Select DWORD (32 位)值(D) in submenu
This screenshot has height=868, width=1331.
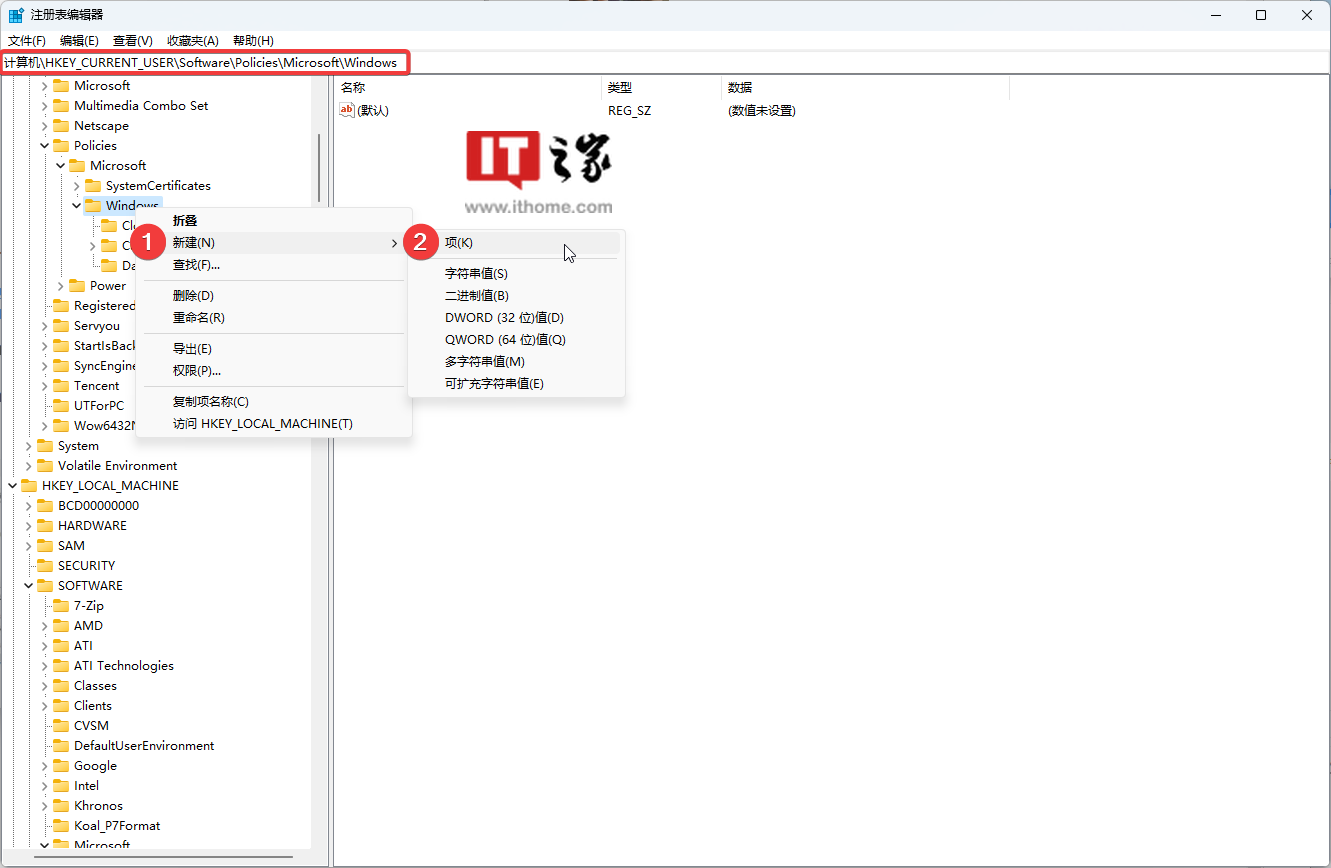click(x=504, y=318)
